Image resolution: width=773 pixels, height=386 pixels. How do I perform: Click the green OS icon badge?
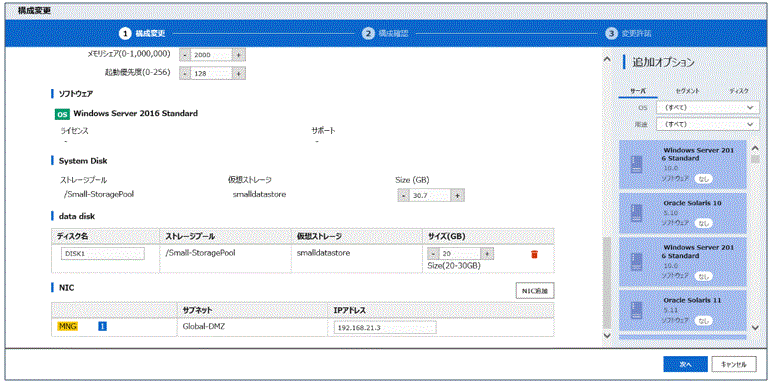click(62, 114)
